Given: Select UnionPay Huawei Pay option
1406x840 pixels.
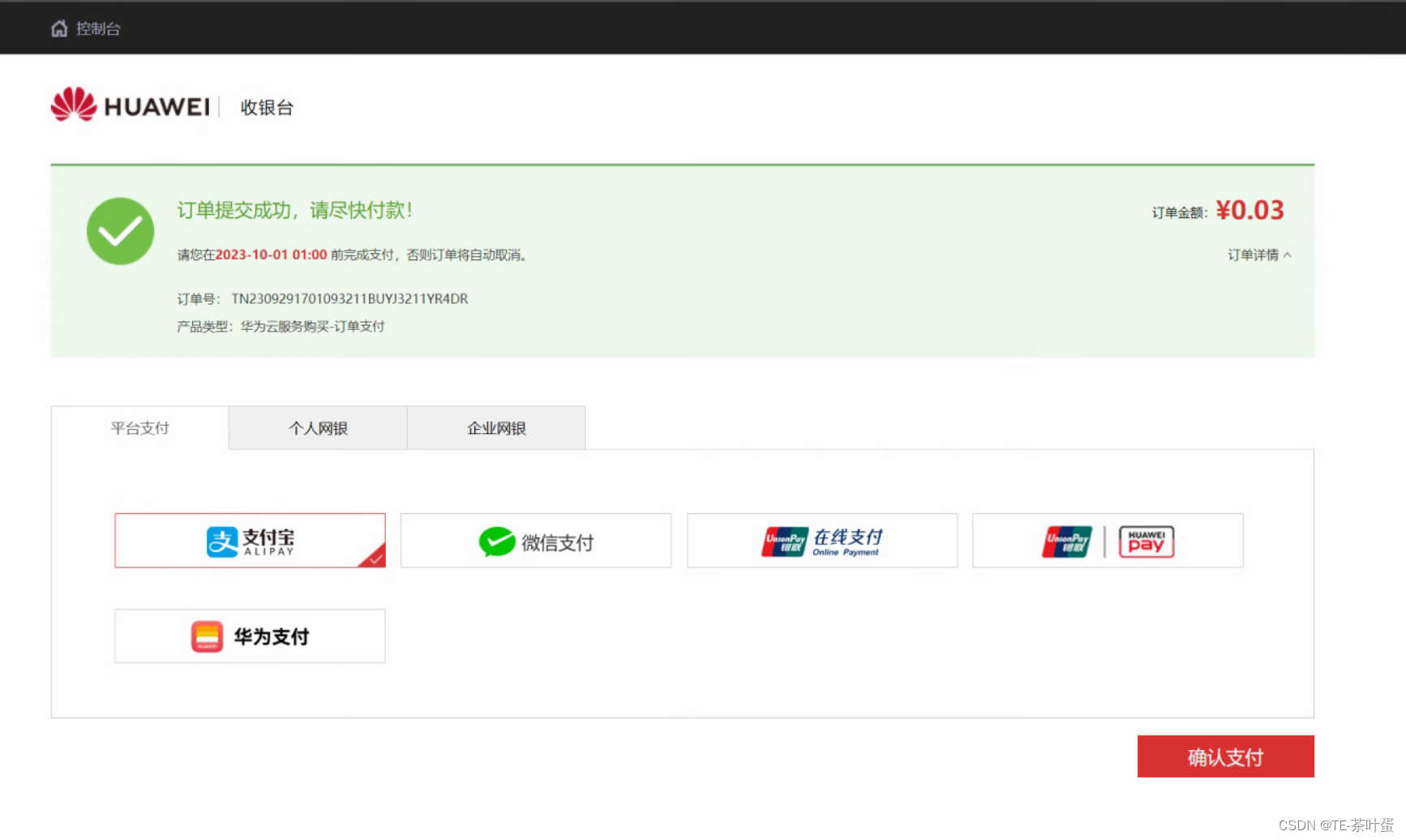Looking at the screenshot, I should click(1108, 541).
